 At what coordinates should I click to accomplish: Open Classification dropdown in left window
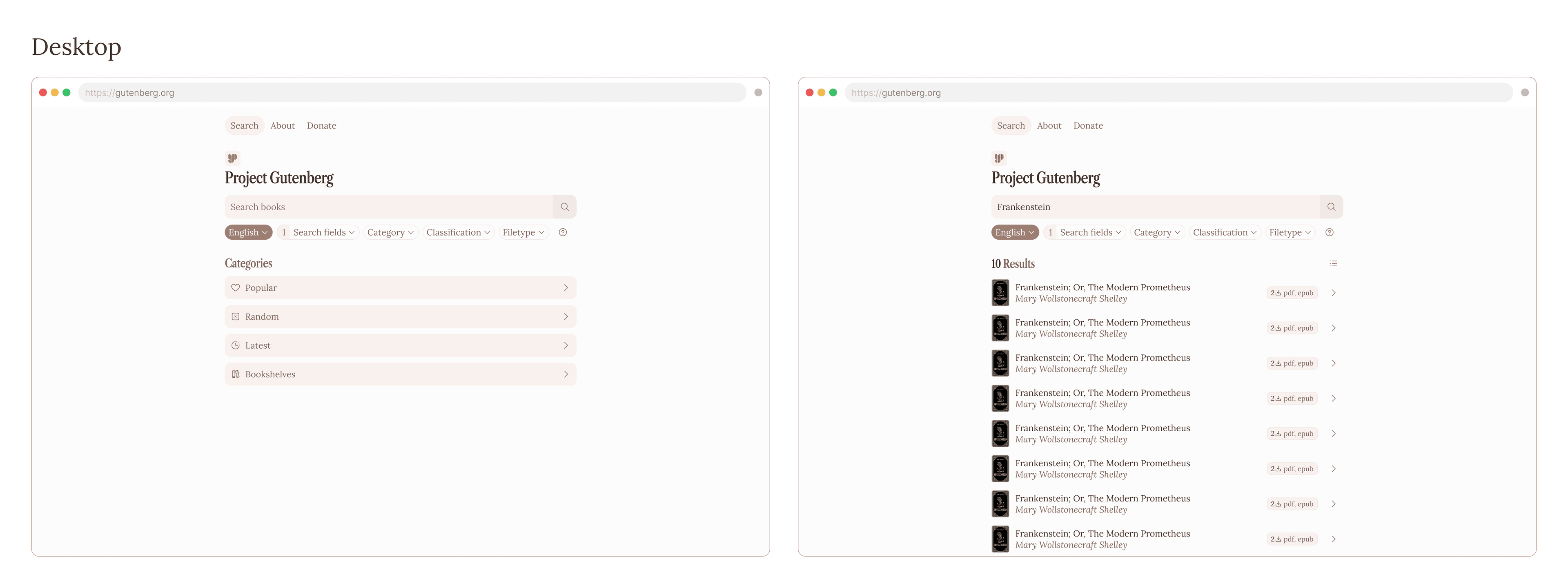458,232
